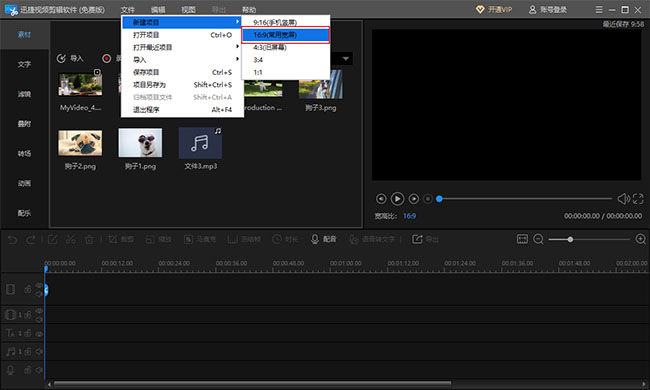Click the preview progress slider handle
Image resolution: width=650 pixels, height=390 pixels.
[x=439, y=199]
